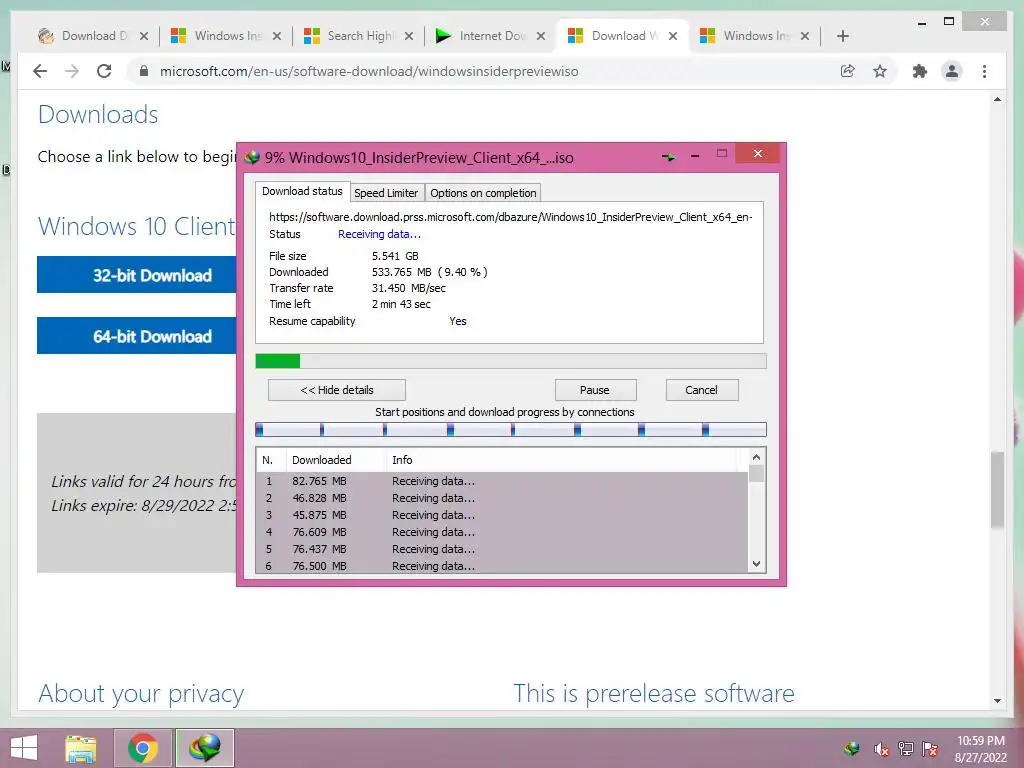
Task: Click the Receiving data... status text
Action: 379,234
